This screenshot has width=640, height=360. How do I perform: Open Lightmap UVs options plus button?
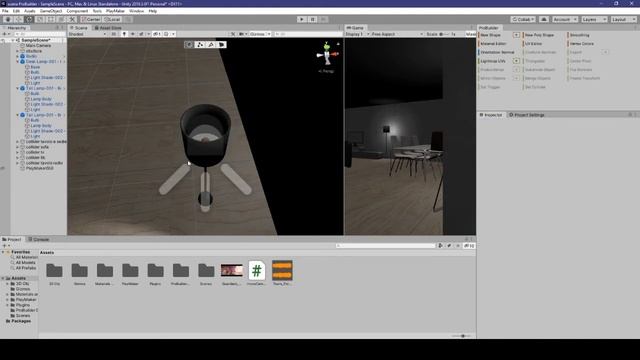(x=516, y=61)
